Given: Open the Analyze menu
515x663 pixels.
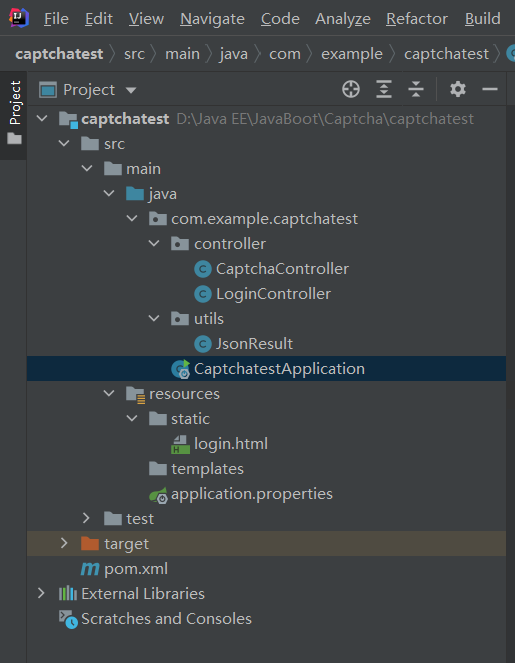Looking at the screenshot, I should (343, 19).
